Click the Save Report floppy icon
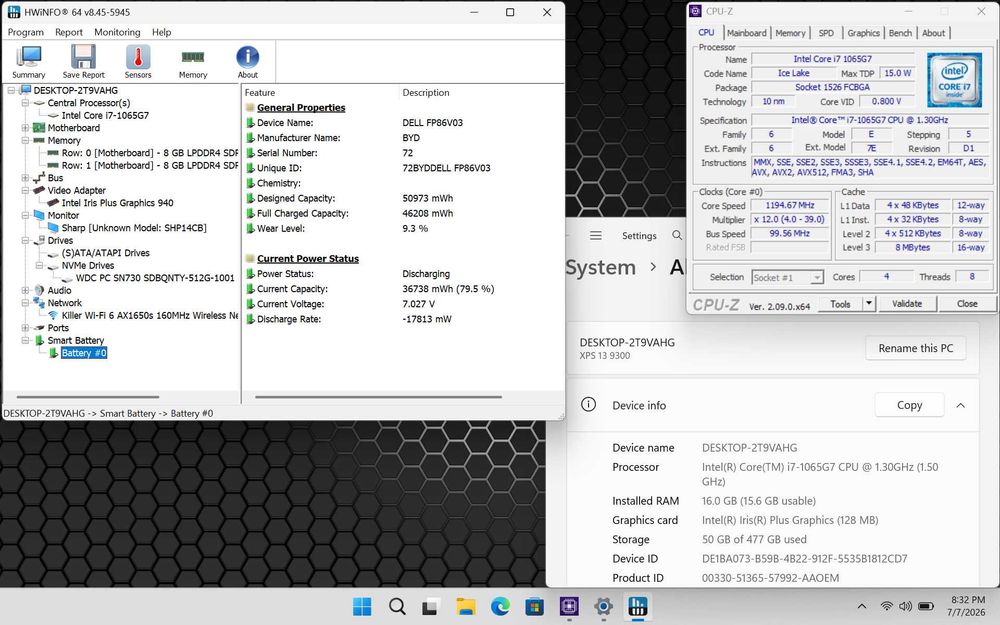Image resolution: width=1000 pixels, height=625 pixels. tap(84, 61)
